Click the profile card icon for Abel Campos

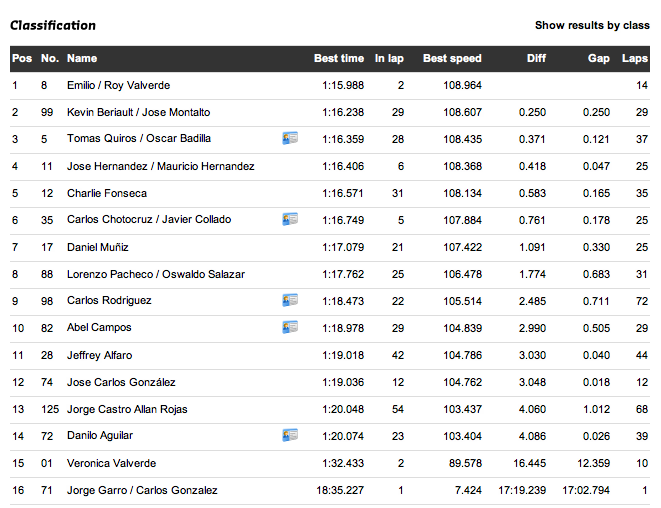tap(290, 327)
